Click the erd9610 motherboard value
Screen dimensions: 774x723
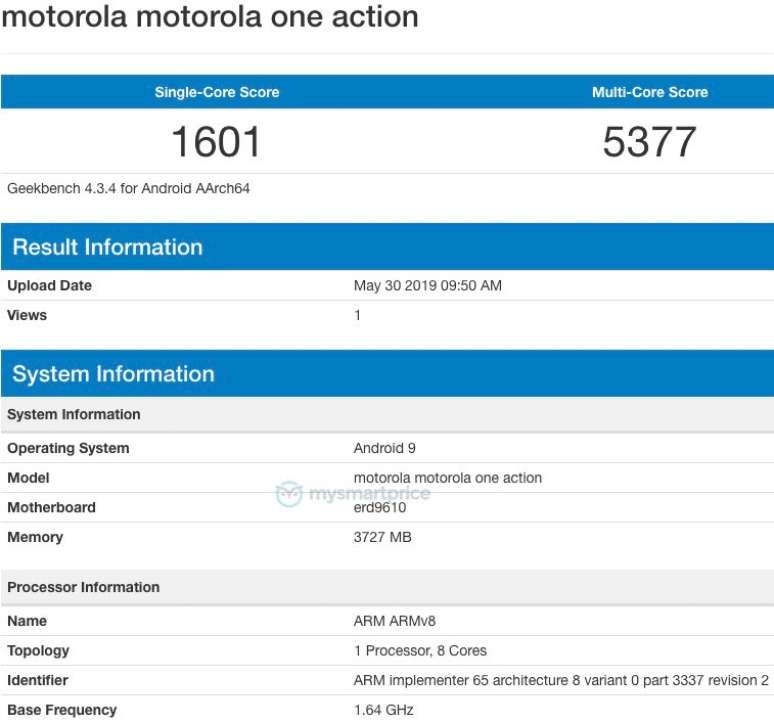point(380,508)
